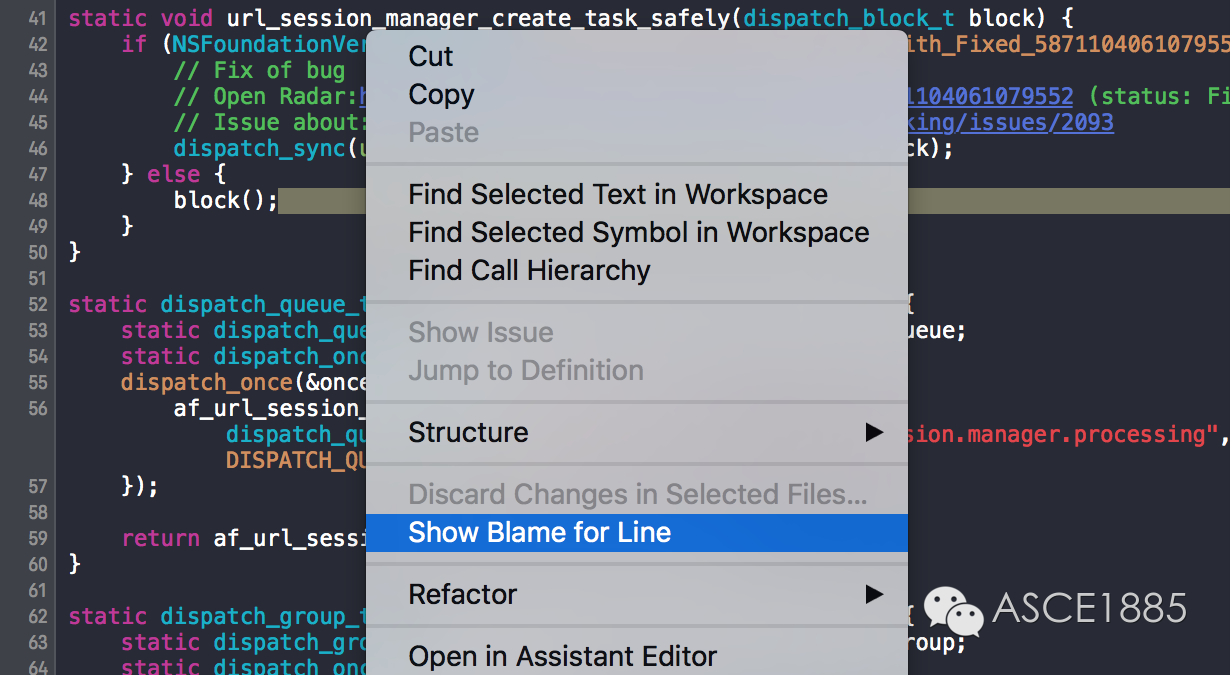The image size is (1230, 675).
Task: Click the Structure submenu arrow
Action: pyautogui.click(x=874, y=433)
